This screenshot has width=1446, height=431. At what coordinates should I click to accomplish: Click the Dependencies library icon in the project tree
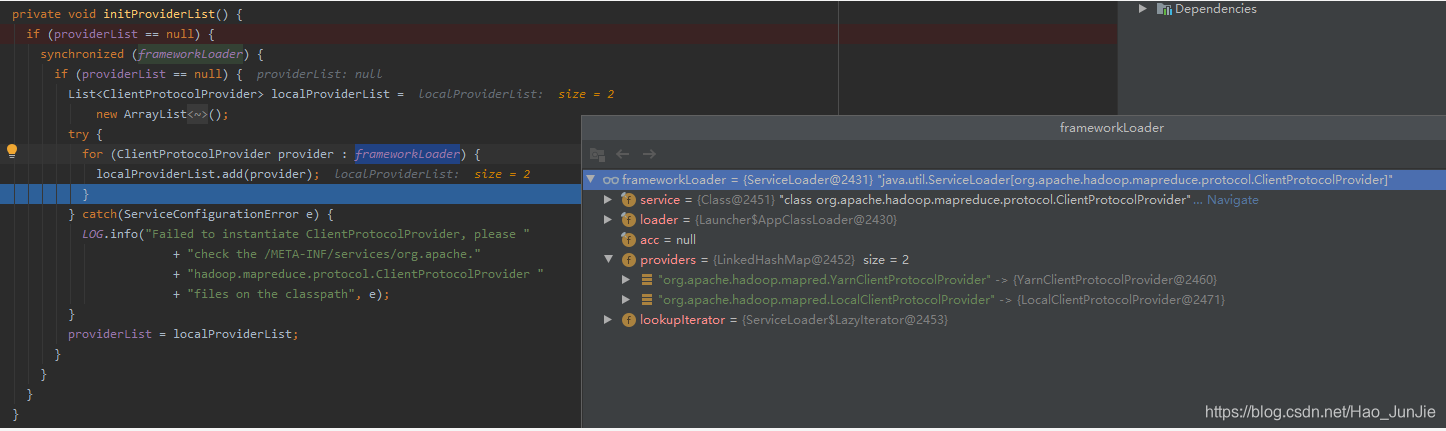pos(1164,9)
